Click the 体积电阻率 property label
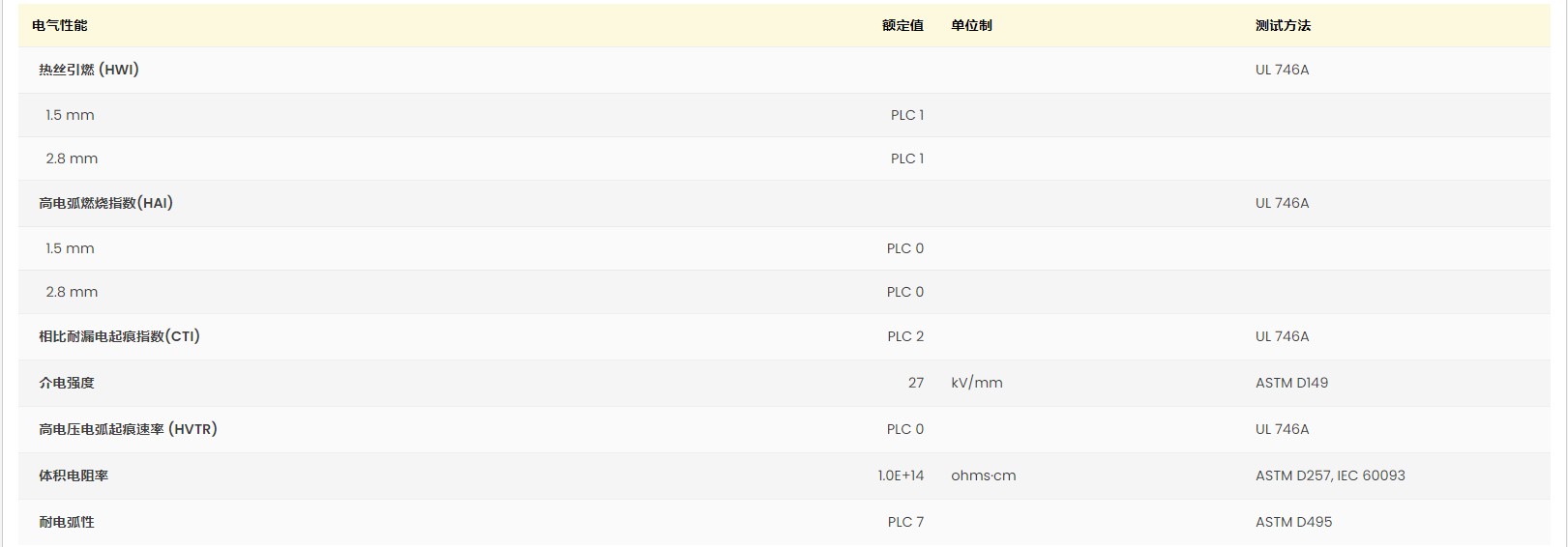The width and height of the screenshot is (1568, 547). coord(74,475)
